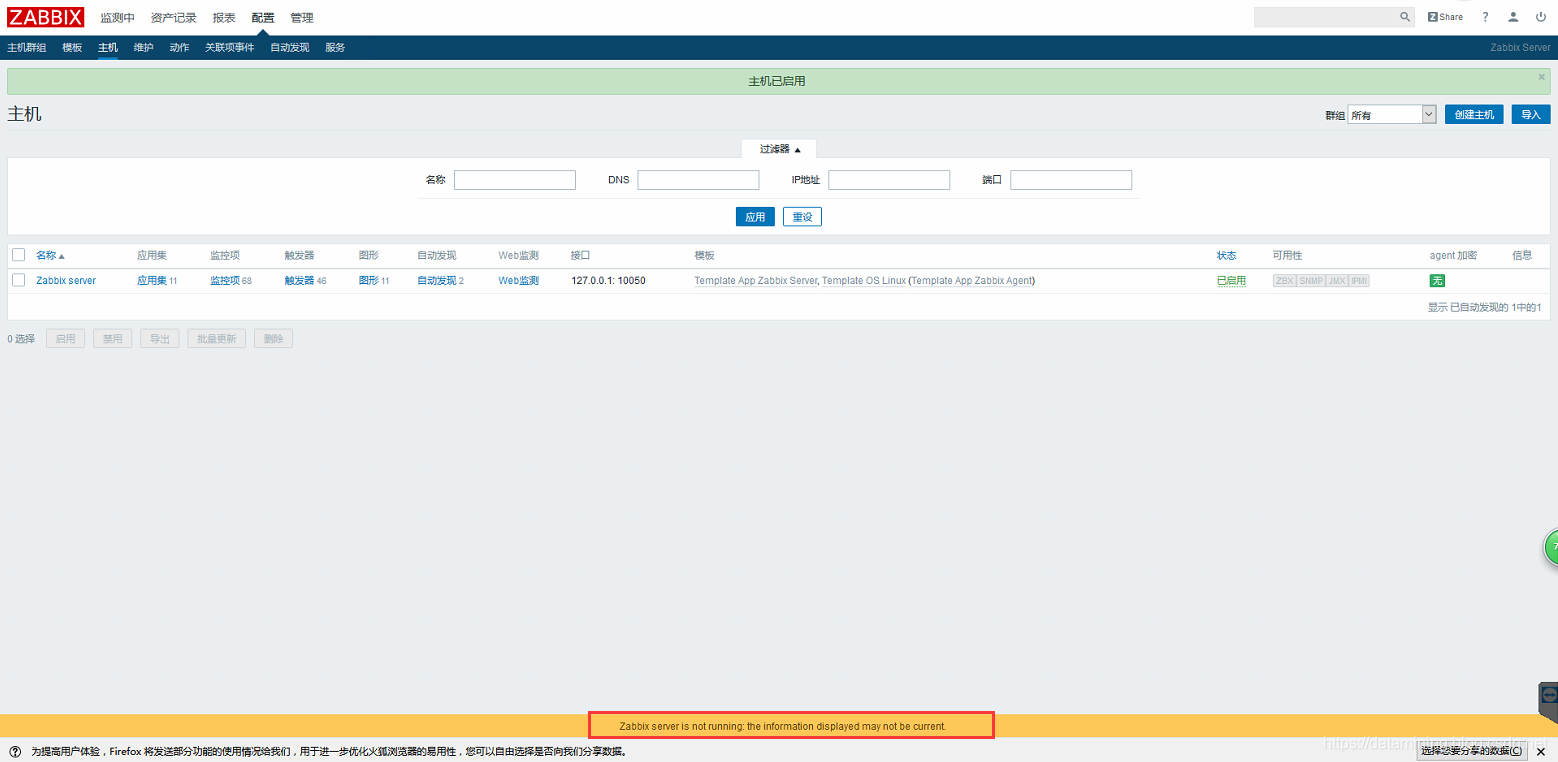Open Template App Zabbix Agent link
1558x762 pixels.
971,280
